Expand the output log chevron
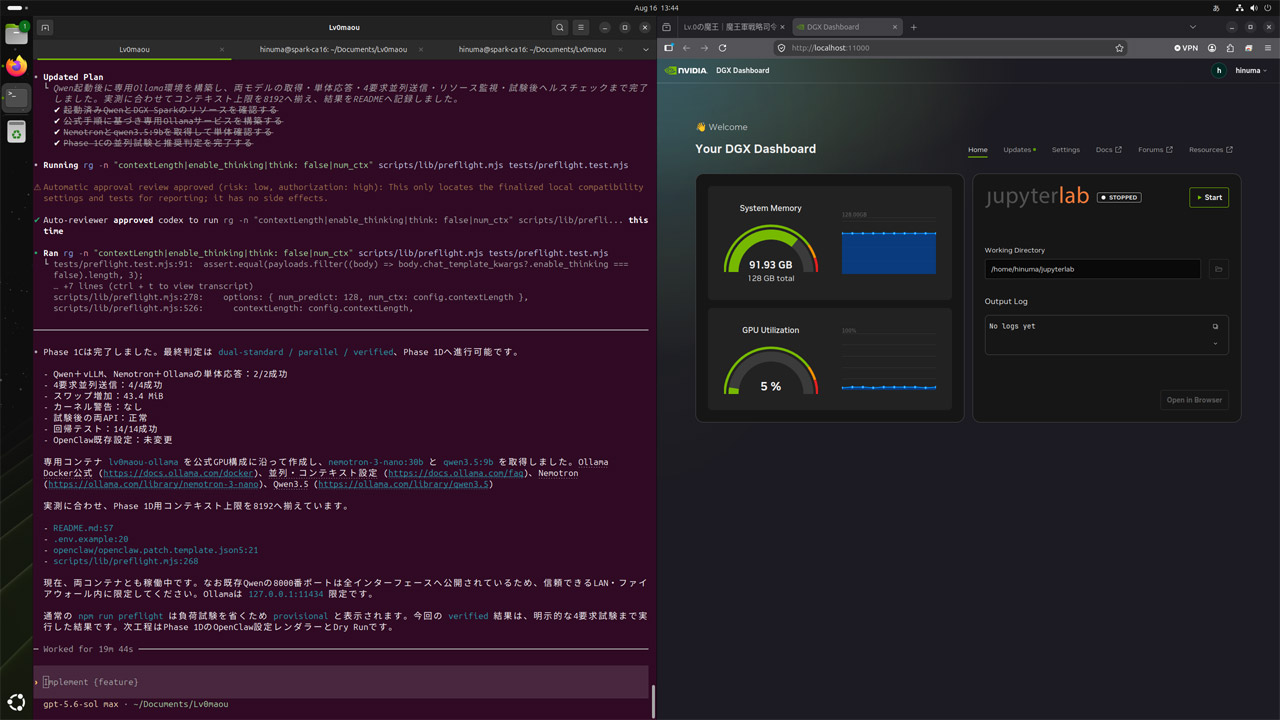Screen dimensions: 1280x720 coord(1216,343)
